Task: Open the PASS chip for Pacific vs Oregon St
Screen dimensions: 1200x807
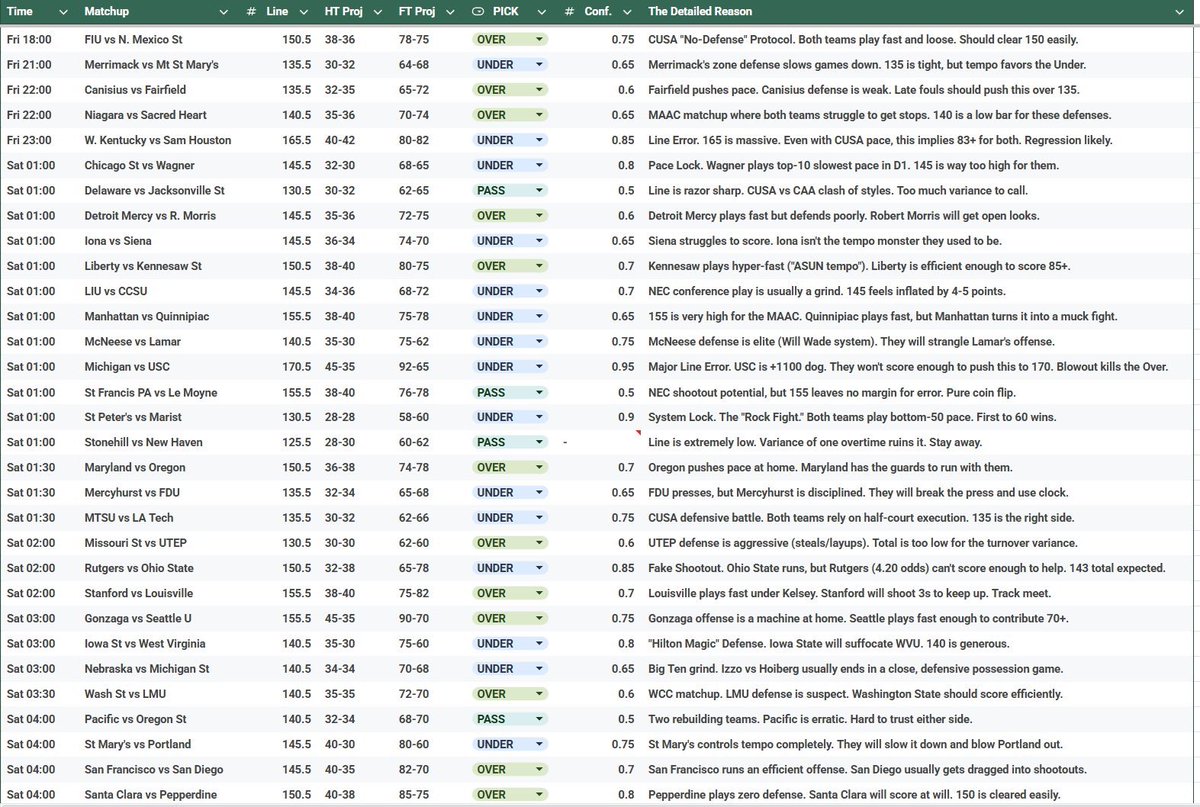Action: 510,719
